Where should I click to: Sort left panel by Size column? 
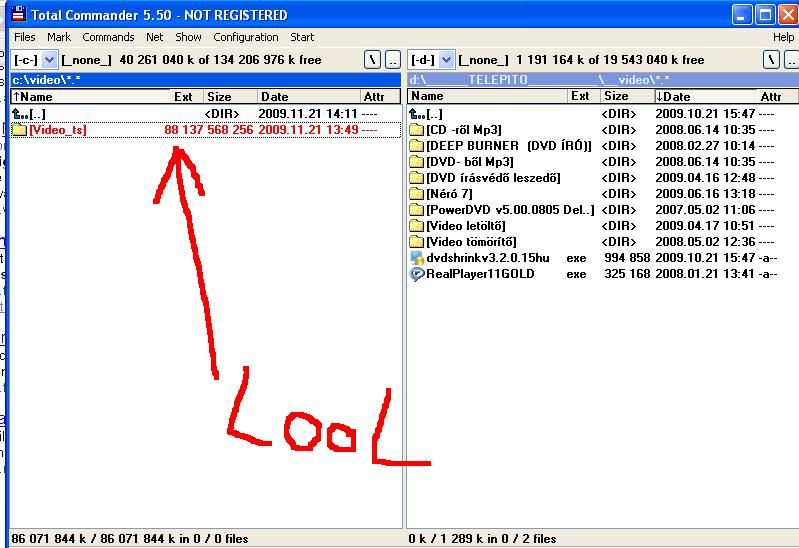tap(230, 96)
